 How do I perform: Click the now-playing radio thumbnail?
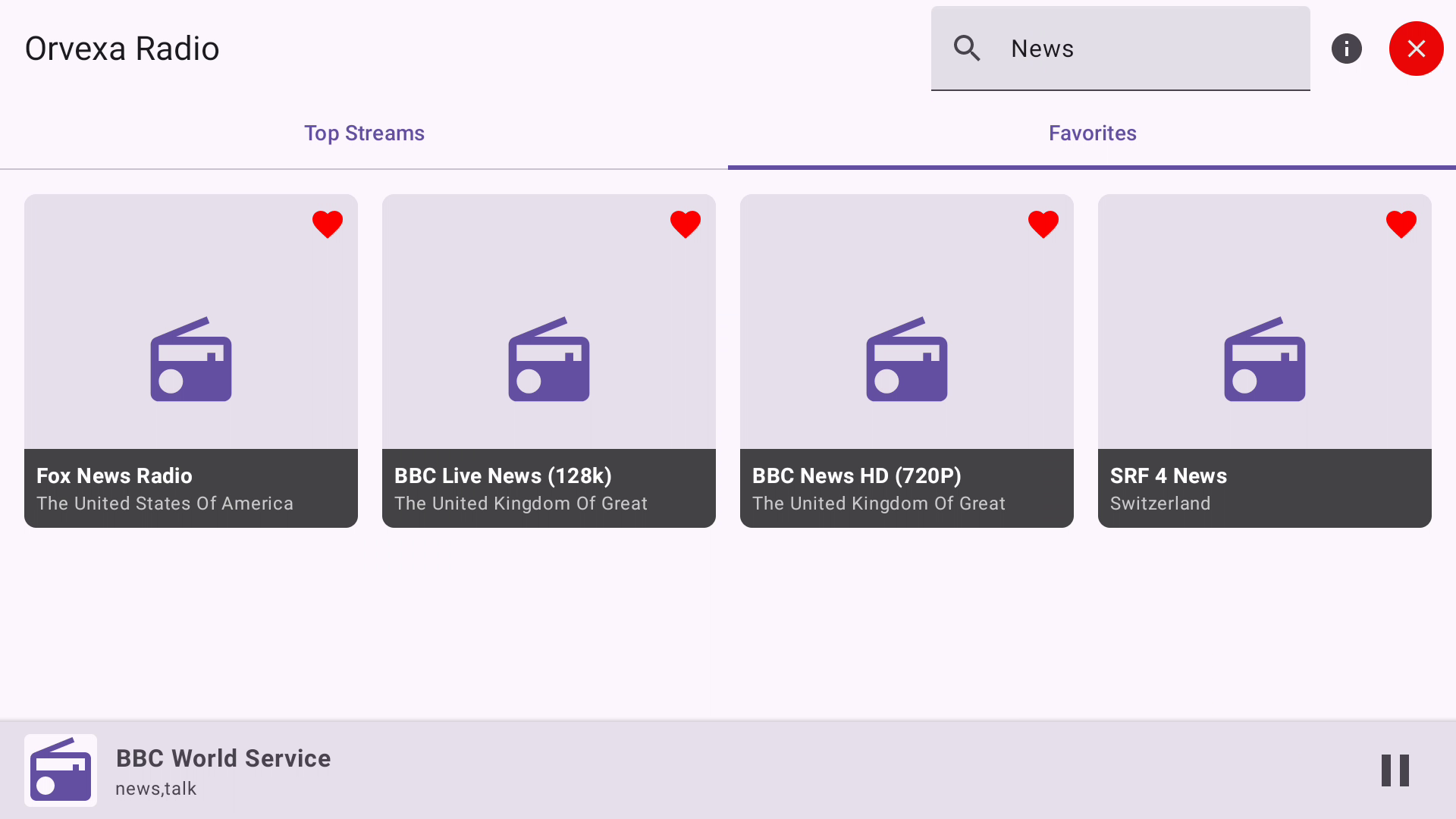coord(61,770)
